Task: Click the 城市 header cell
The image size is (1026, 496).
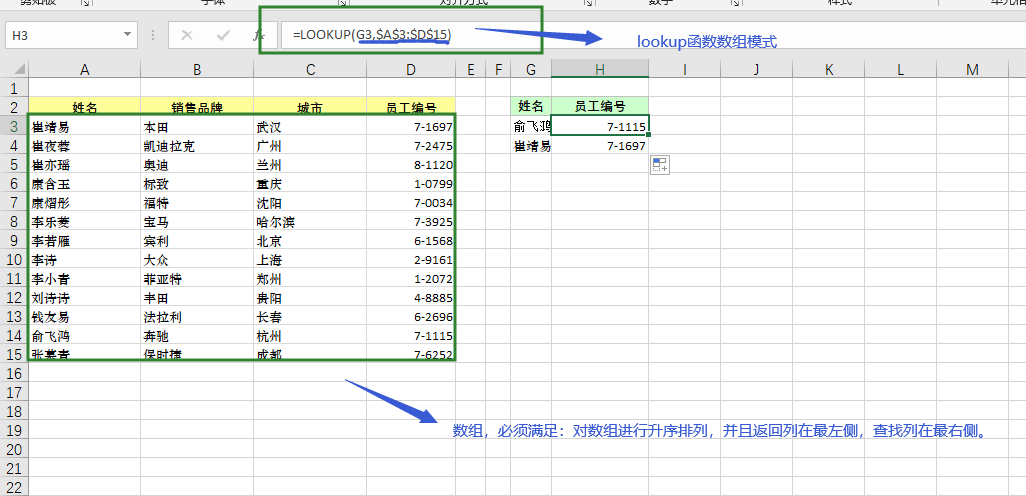Action: [x=310, y=107]
